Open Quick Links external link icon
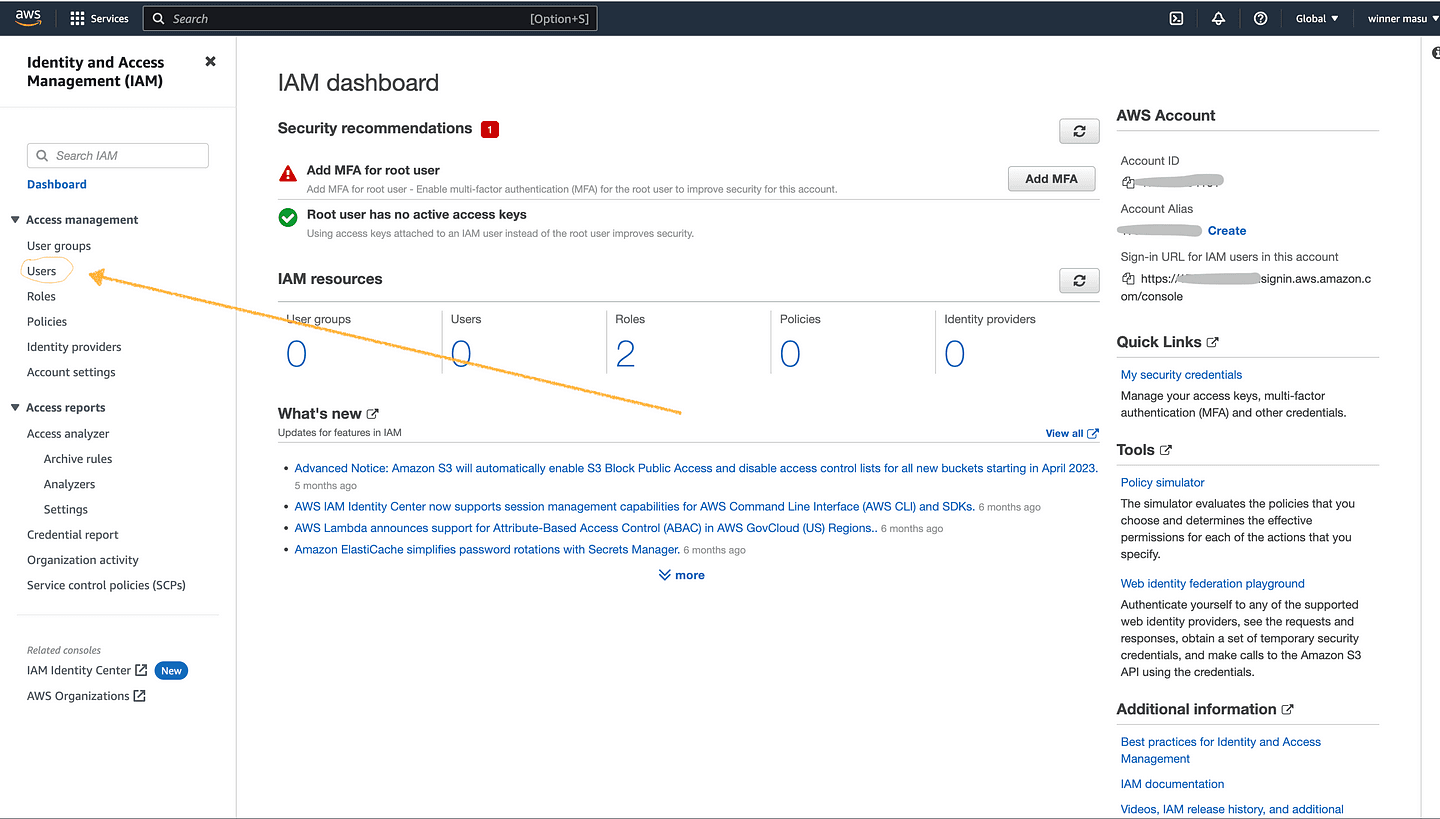1440x819 pixels. tap(1213, 342)
